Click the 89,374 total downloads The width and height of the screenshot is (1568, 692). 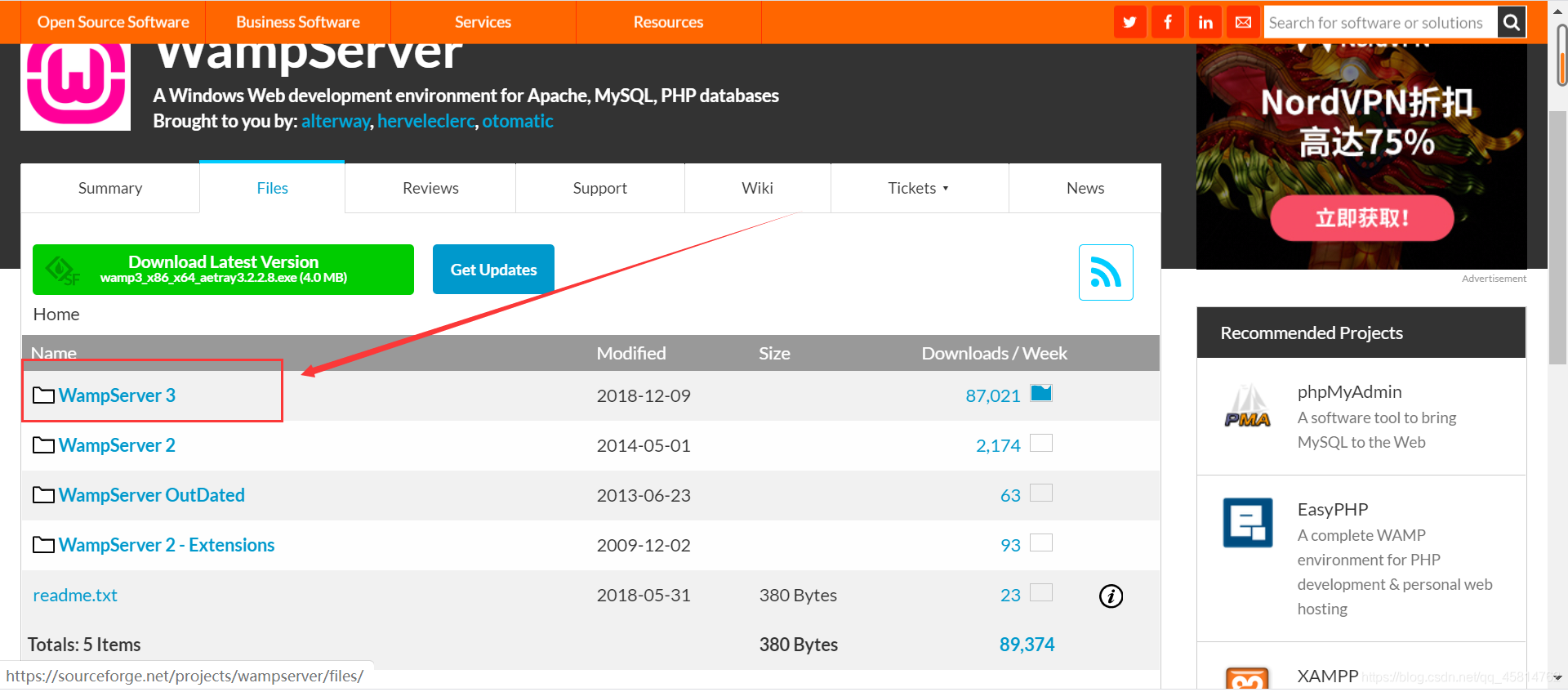(1027, 645)
